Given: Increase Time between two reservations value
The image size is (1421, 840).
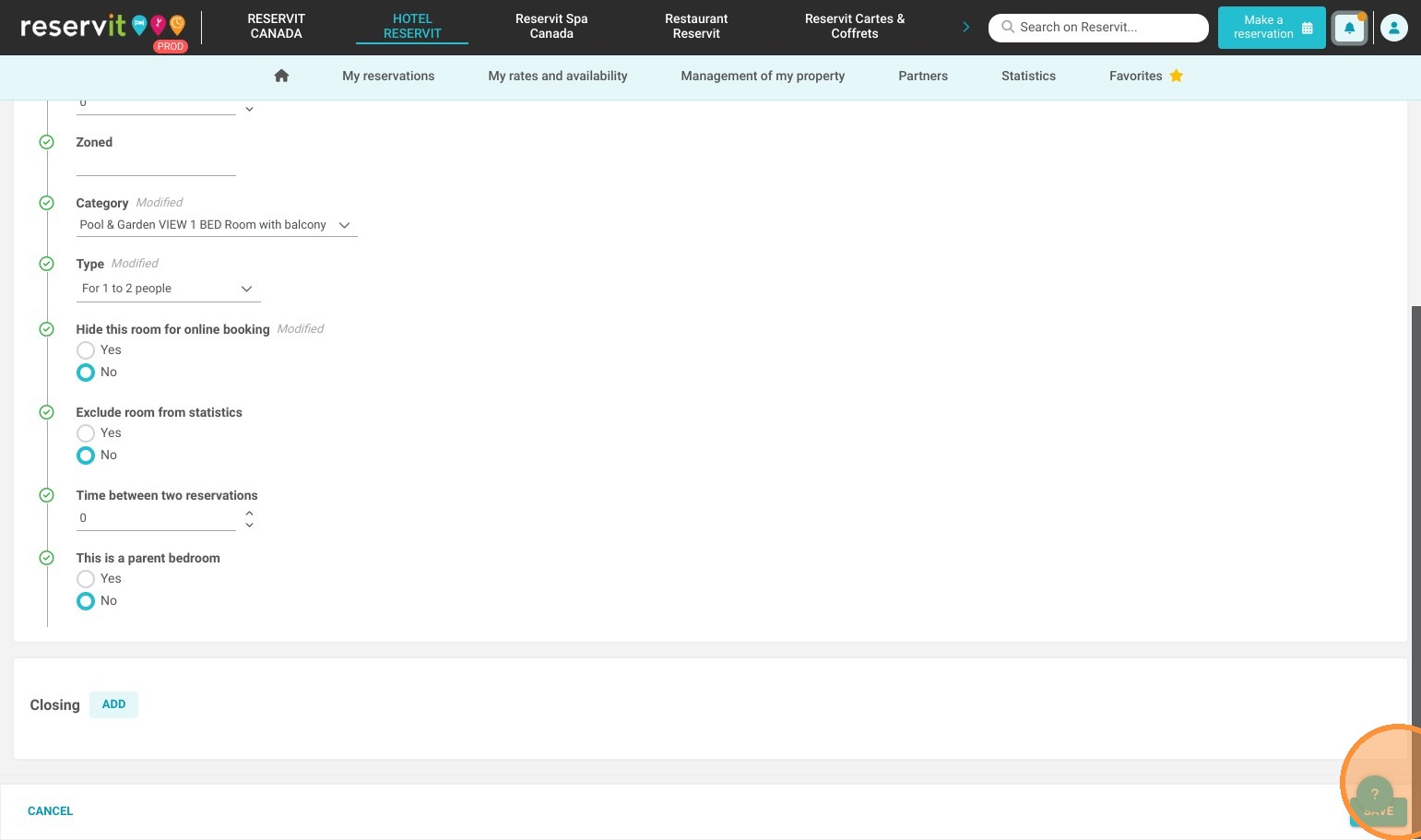Looking at the screenshot, I should click(249, 513).
